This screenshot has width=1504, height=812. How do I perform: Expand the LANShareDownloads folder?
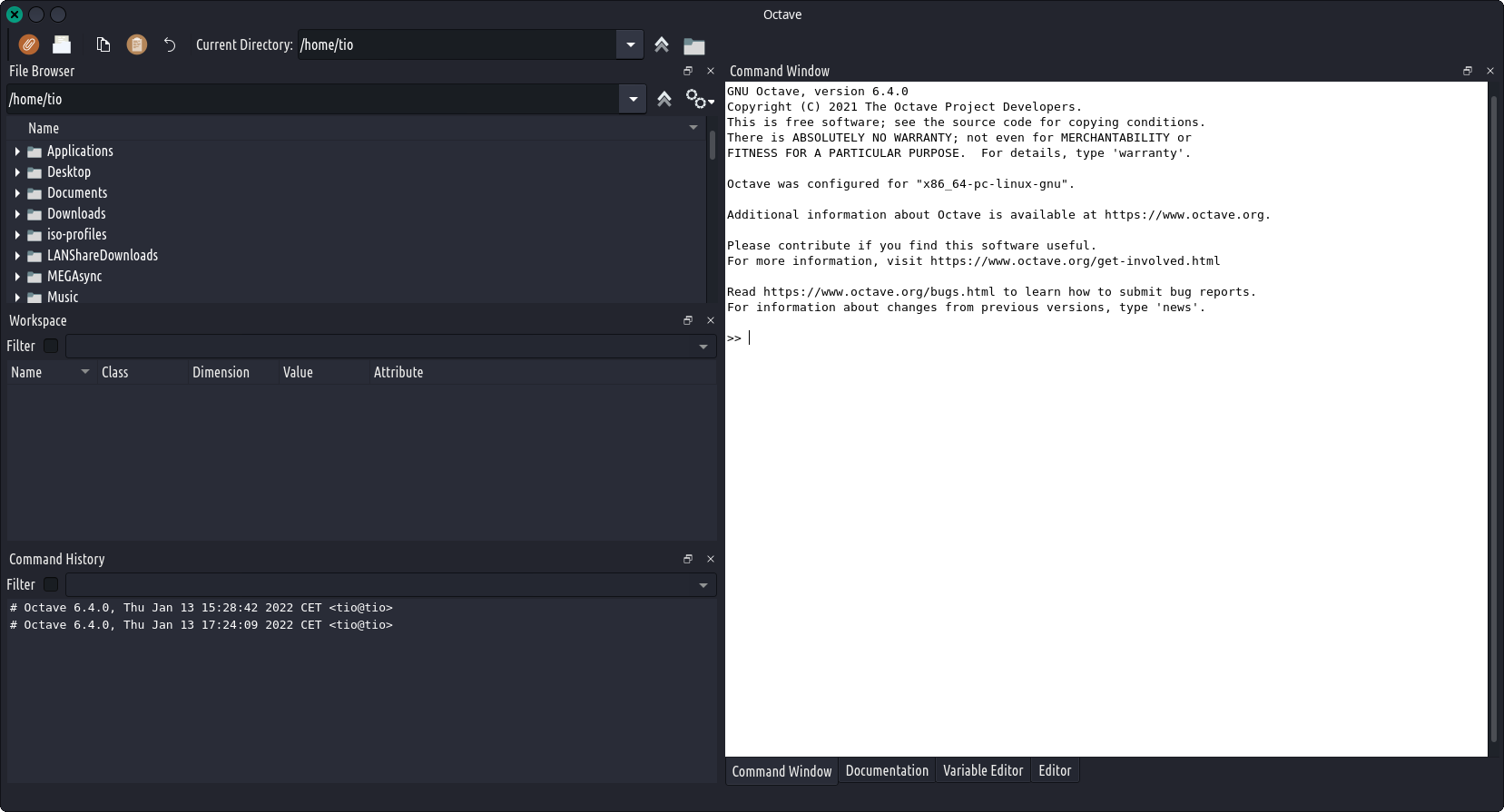(x=17, y=256)
